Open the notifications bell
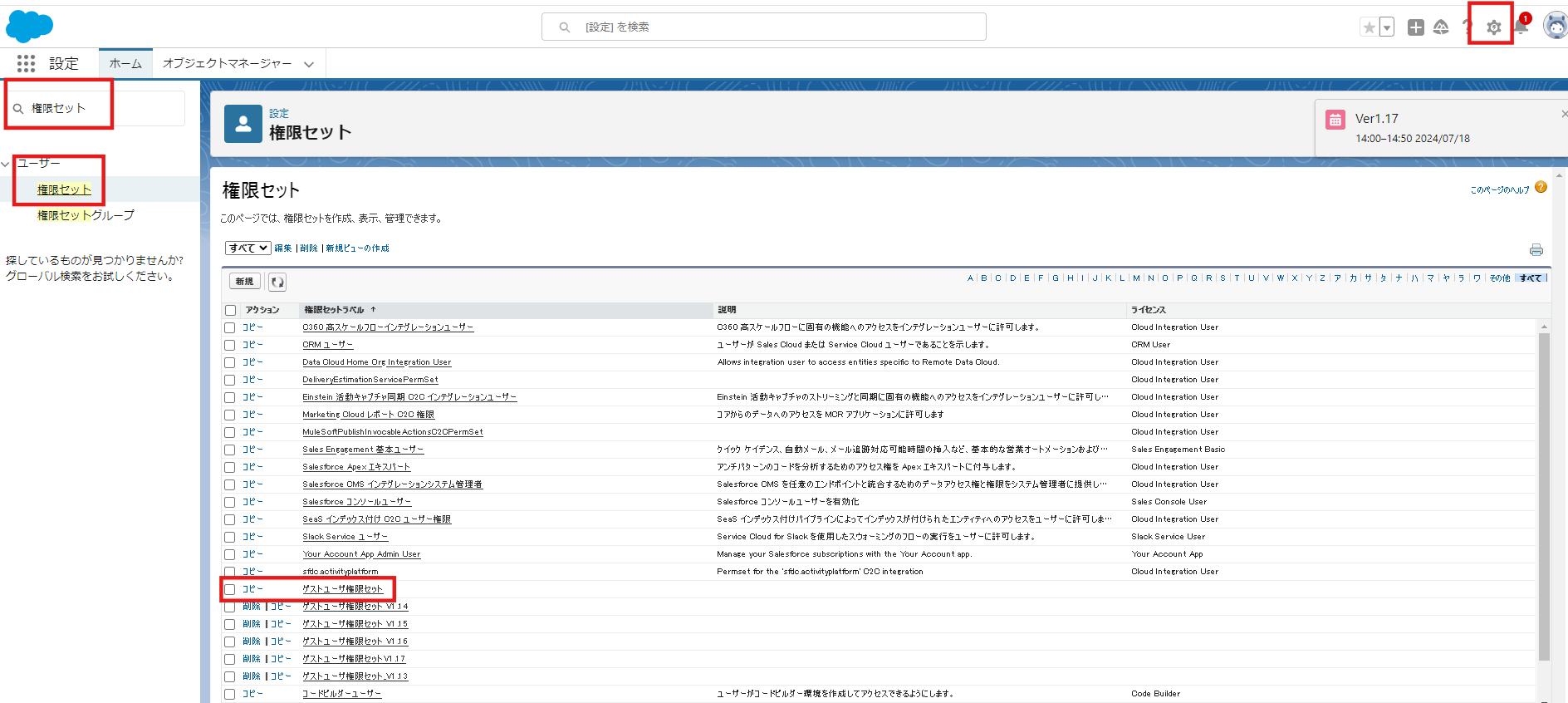The image size is (1568, 703). pos(1521,27)
